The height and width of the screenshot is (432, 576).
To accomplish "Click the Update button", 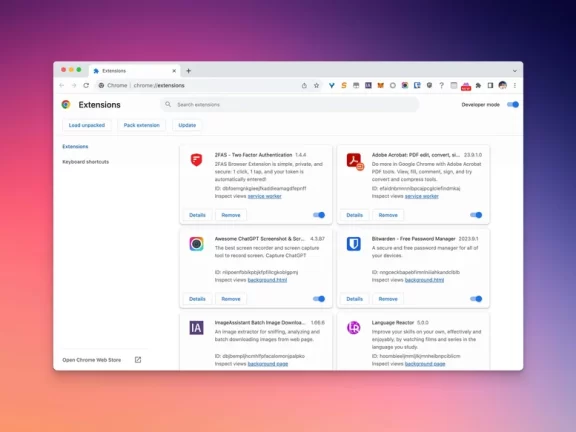I will [187, 125].
